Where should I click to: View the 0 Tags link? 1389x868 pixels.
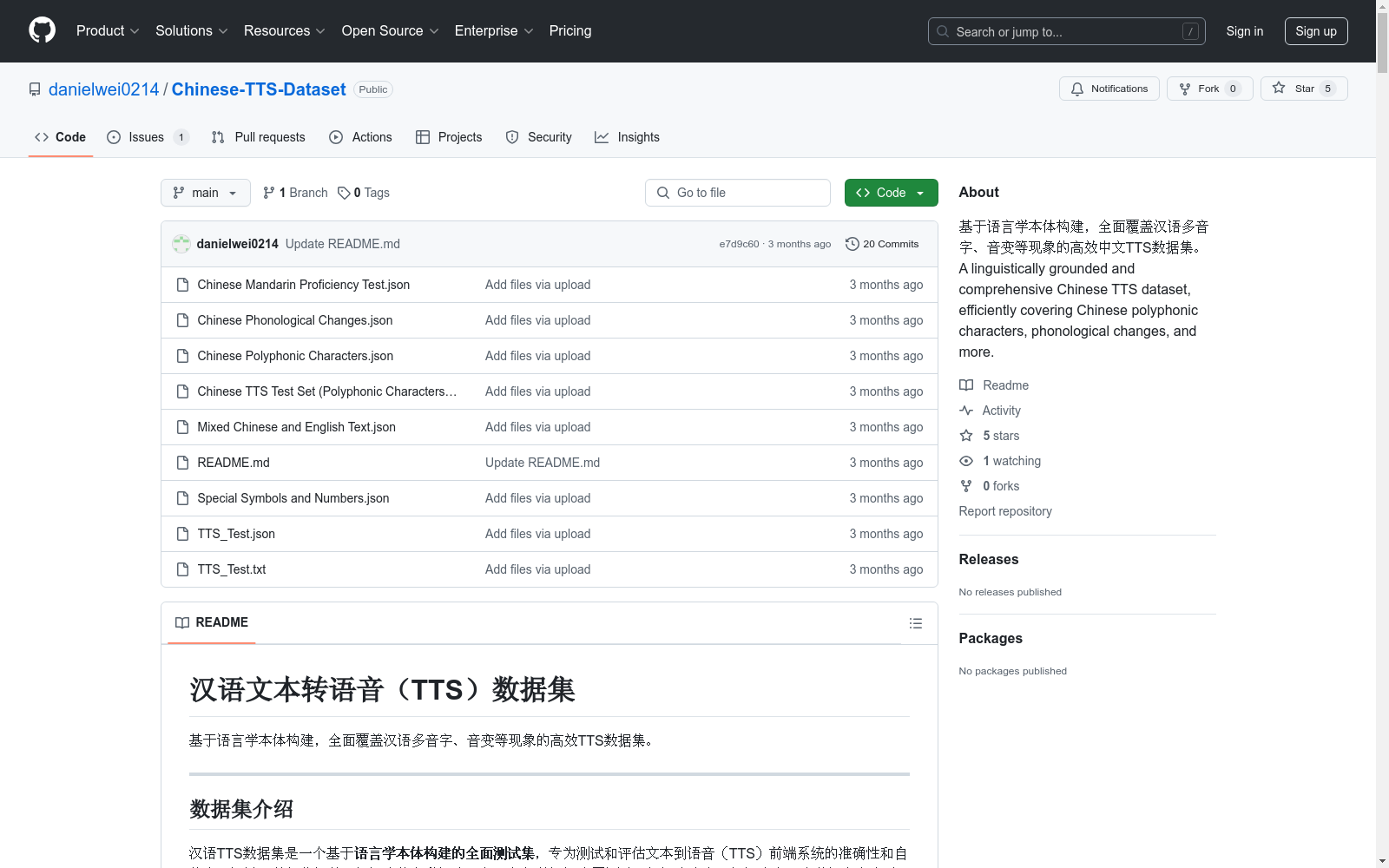click(364, 193)
